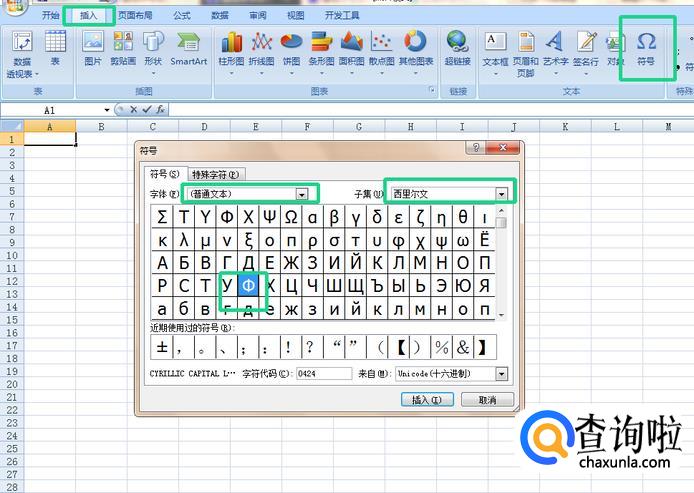694x493 pixels.
Task: Open the help question mark in dialog
Action: click(476, 147)
